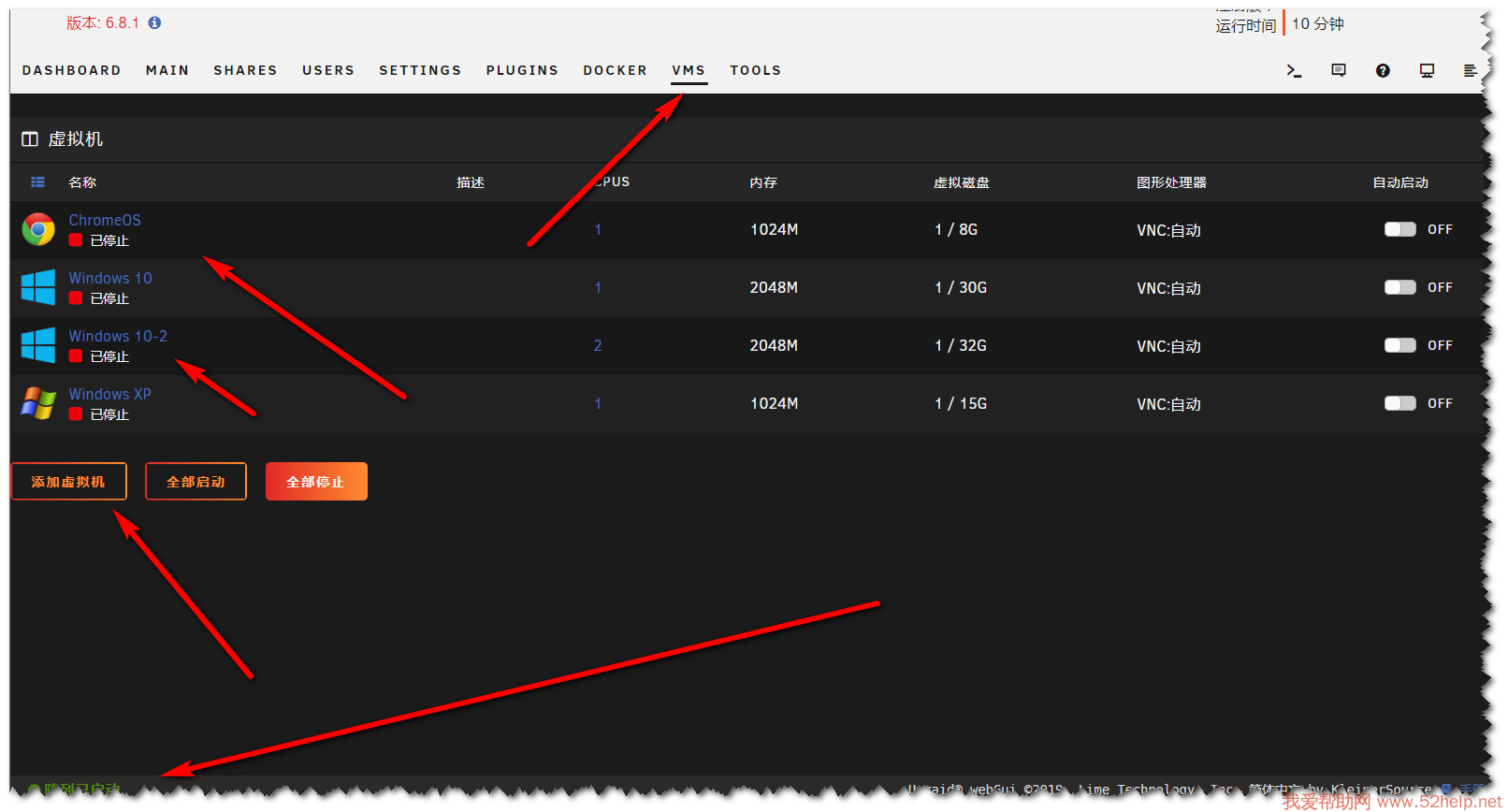This screenshot has height=812, width=1508.
Task: Toggle autostart for Windows 10-2
Action: pos(1399,345)
